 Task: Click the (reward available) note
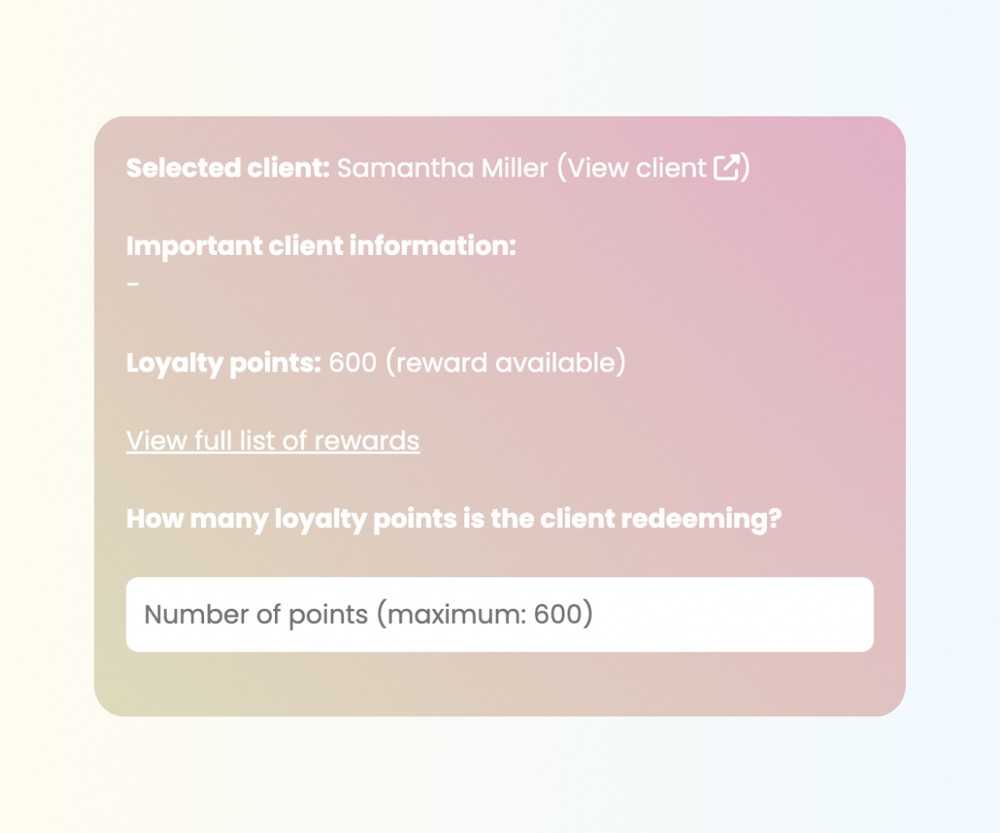coord(505,362)
